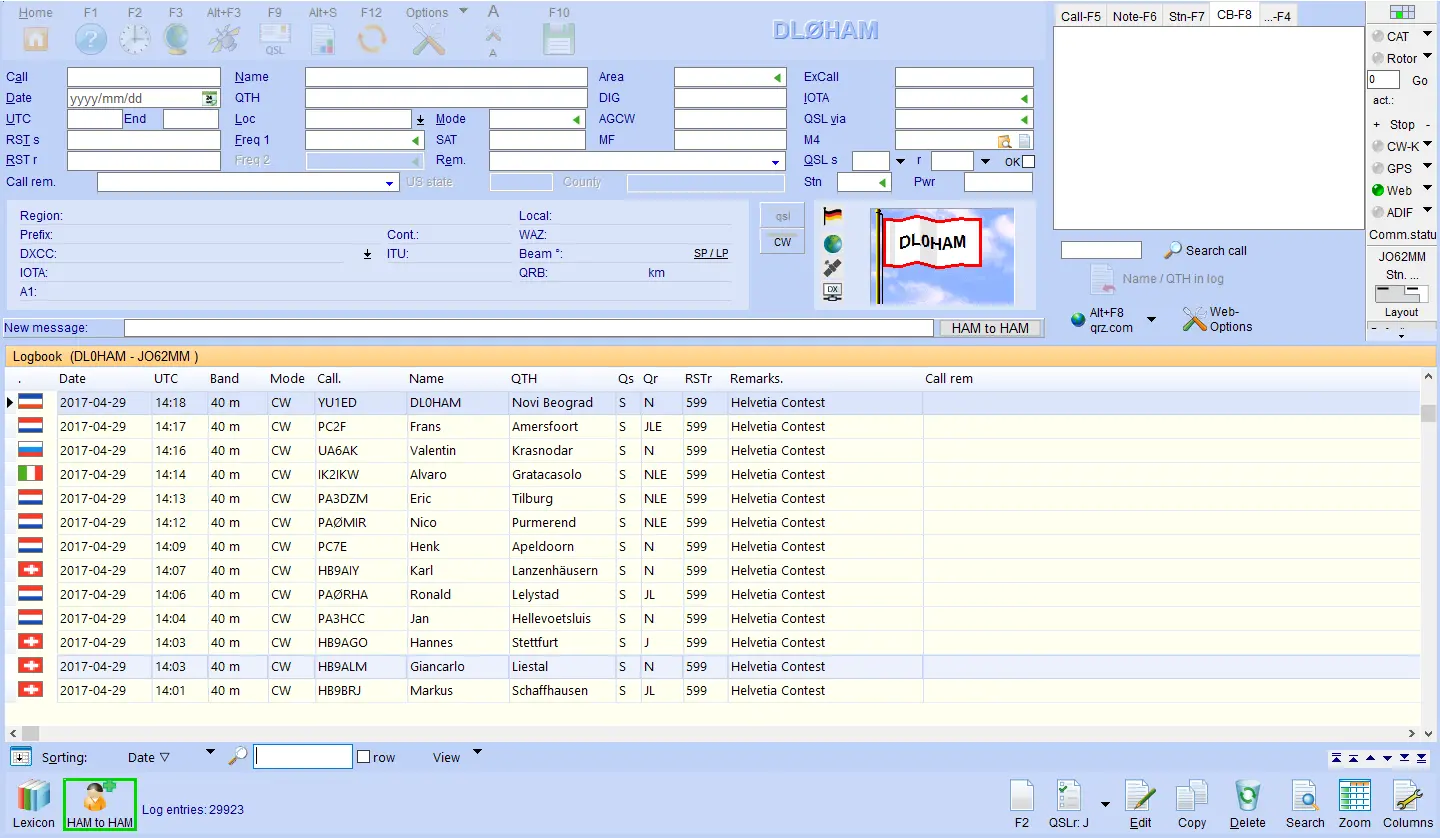1440x838 pixels.
Task: Click the Layout icon in right panel
Action: pos(1402,294)
